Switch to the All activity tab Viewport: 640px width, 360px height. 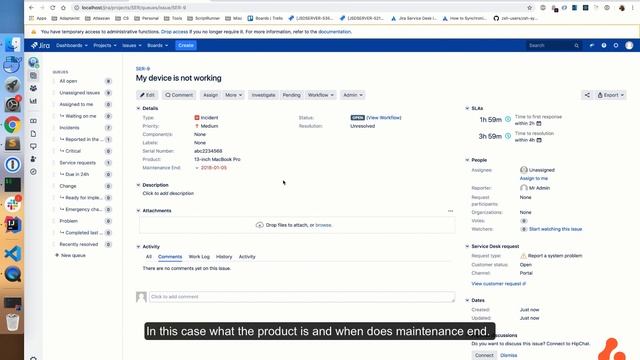(x=149, y=257)
